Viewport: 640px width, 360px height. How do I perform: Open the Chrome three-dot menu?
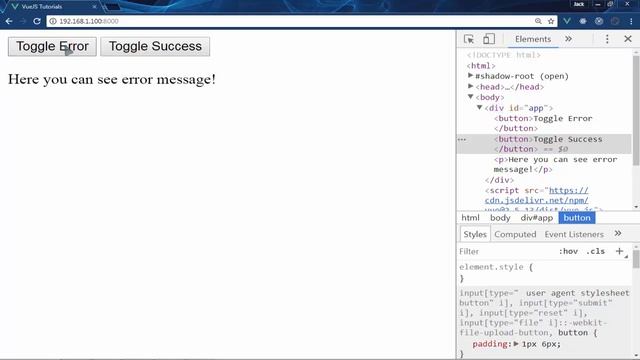(631, 21)
